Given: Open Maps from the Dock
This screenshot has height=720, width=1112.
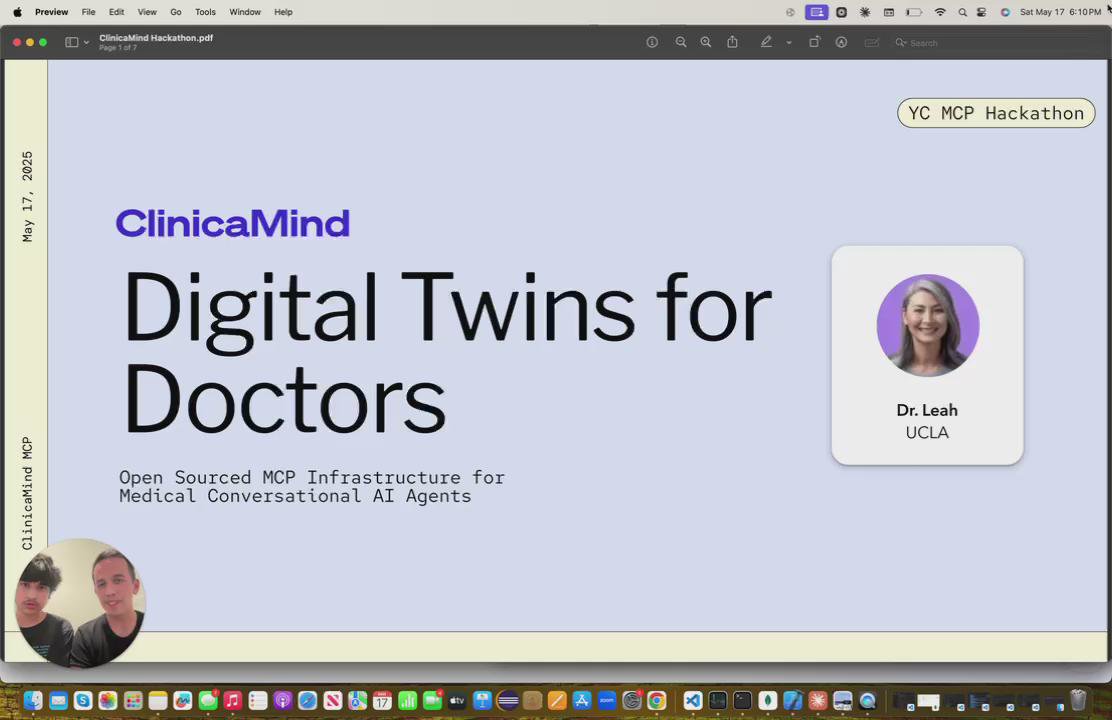Looking at the screenshot, I should pos(357,701).
